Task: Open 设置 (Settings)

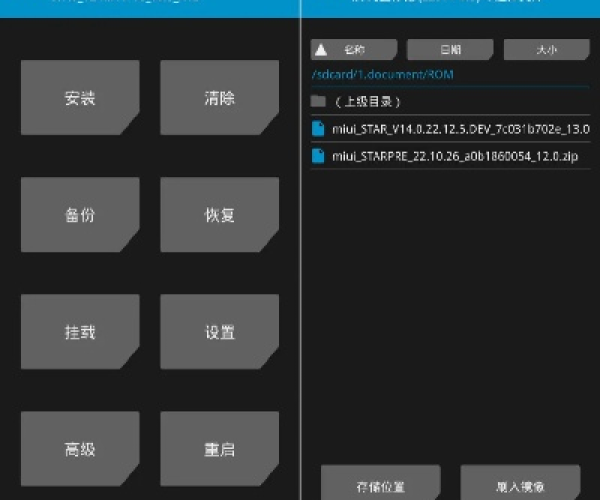Action: click(x=219, y=332)
